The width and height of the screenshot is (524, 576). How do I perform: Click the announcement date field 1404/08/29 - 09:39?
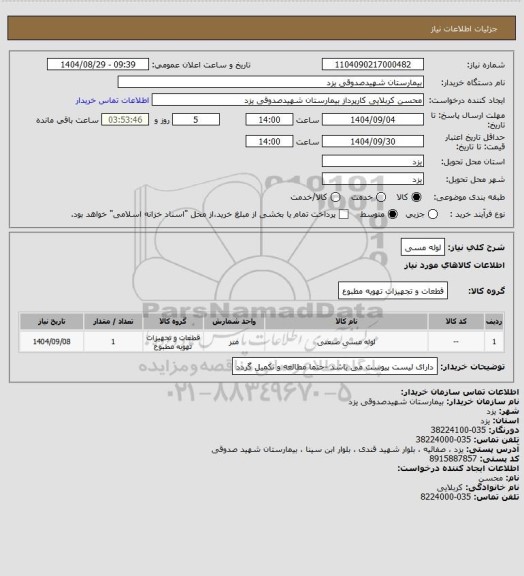point(98,64)
